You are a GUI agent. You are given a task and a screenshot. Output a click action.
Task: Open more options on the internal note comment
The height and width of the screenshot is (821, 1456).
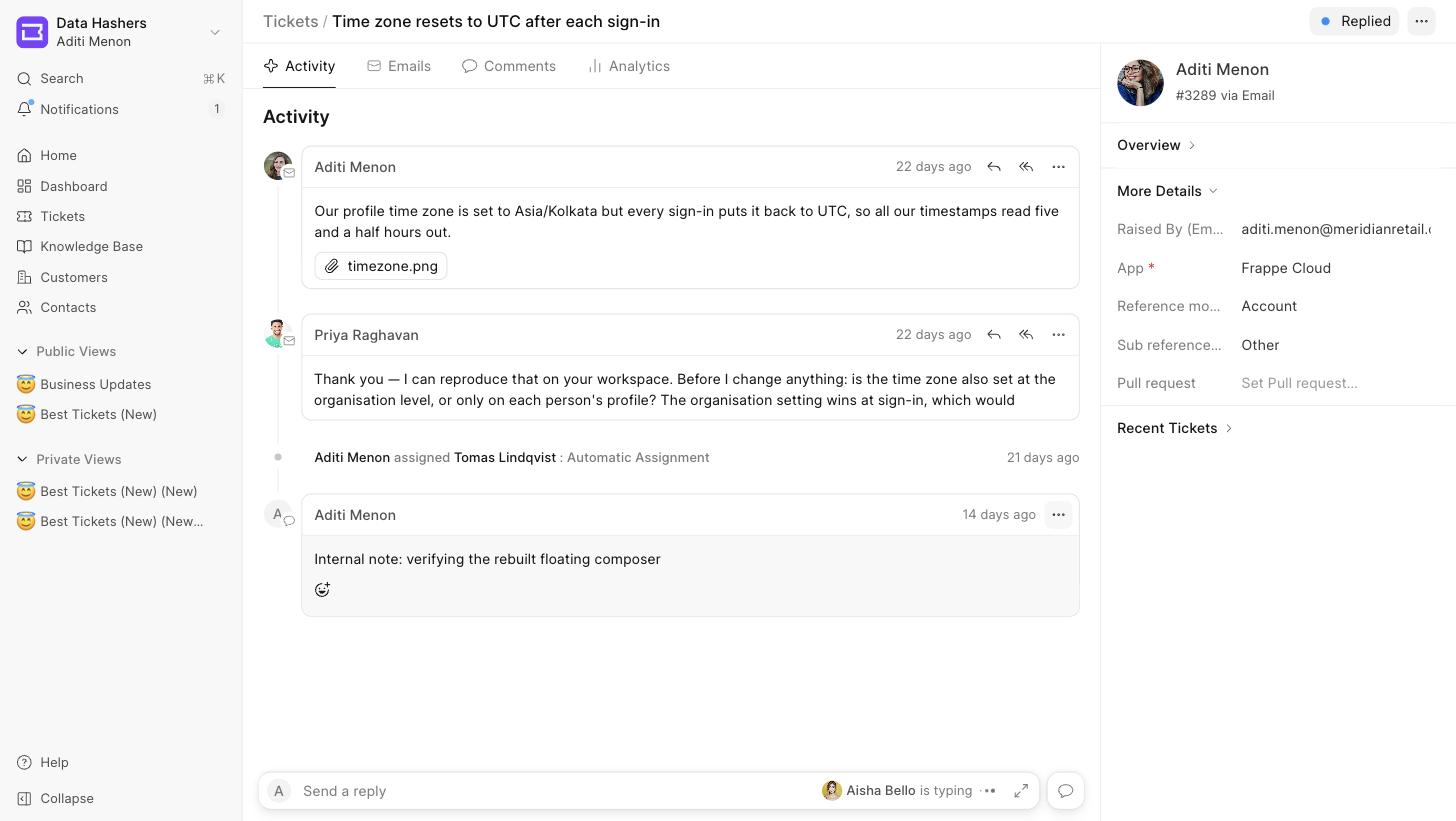(x=1058, y=515)
